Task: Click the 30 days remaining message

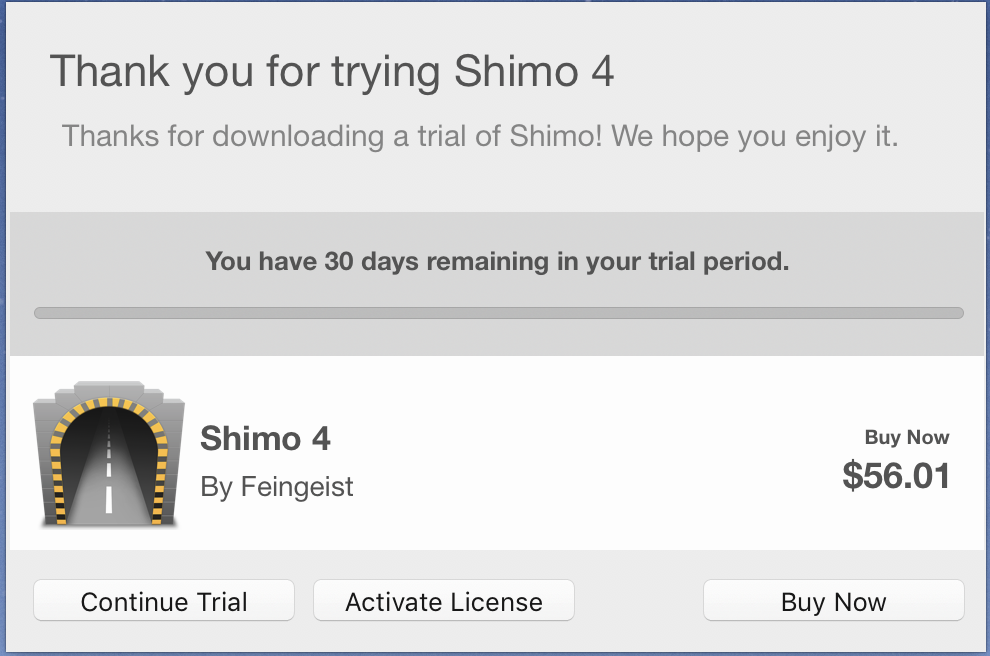Action: tap(497, 261)
